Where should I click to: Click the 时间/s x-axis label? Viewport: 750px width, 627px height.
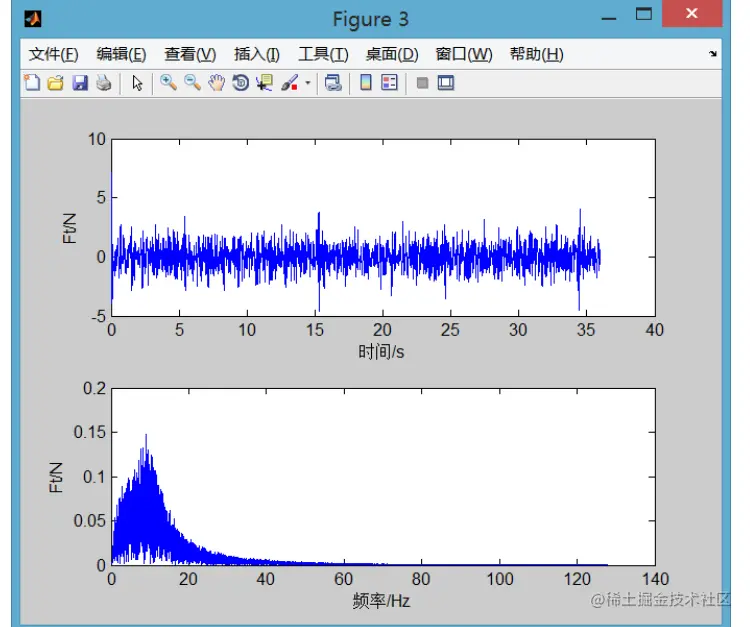(381, 352)
